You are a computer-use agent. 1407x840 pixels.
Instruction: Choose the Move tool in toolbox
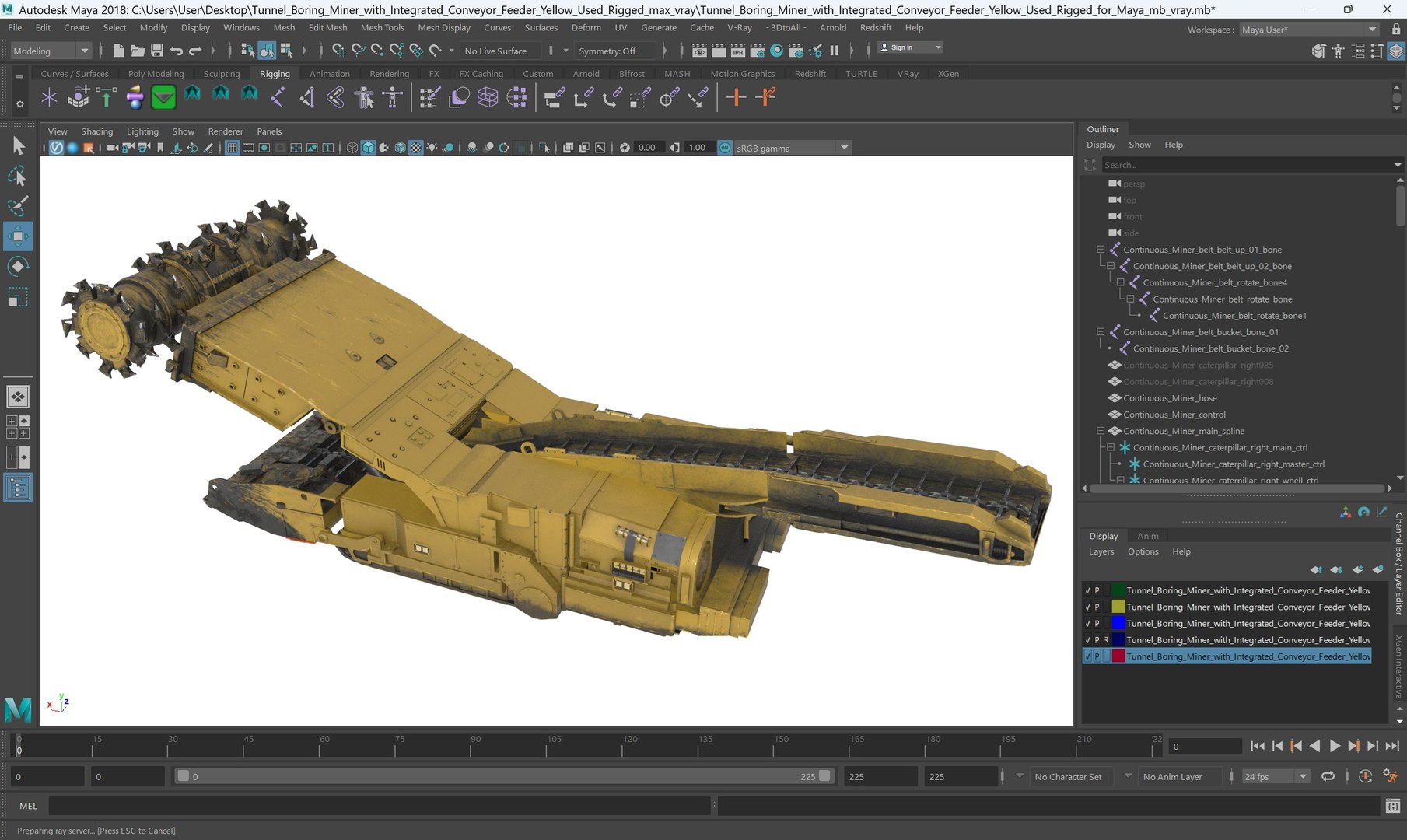tap(18, 236)
